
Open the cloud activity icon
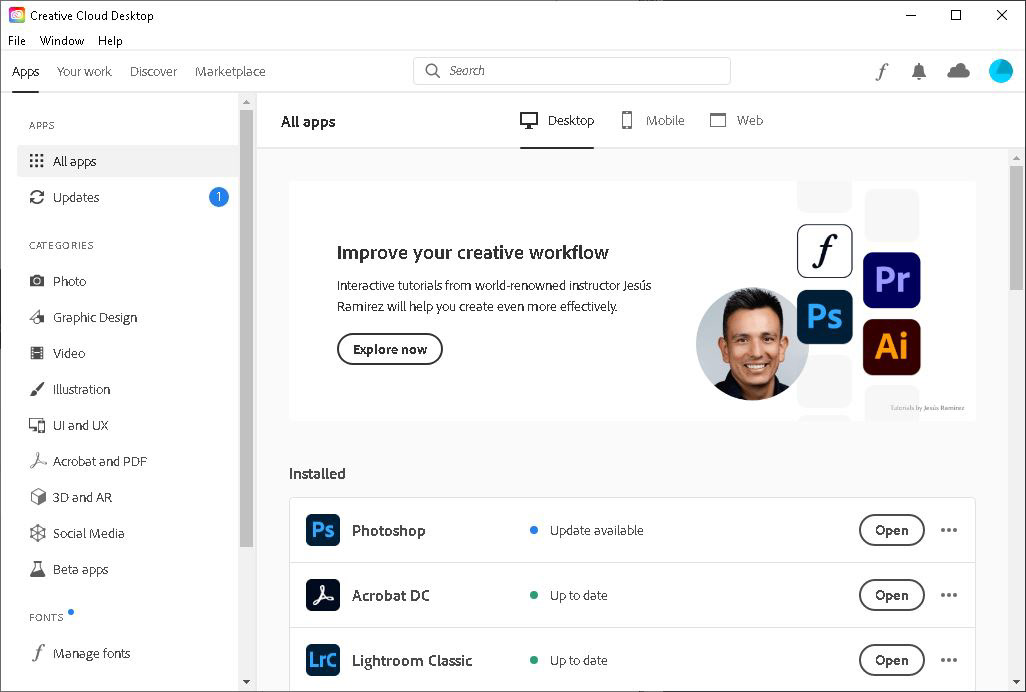pos(958,71)
